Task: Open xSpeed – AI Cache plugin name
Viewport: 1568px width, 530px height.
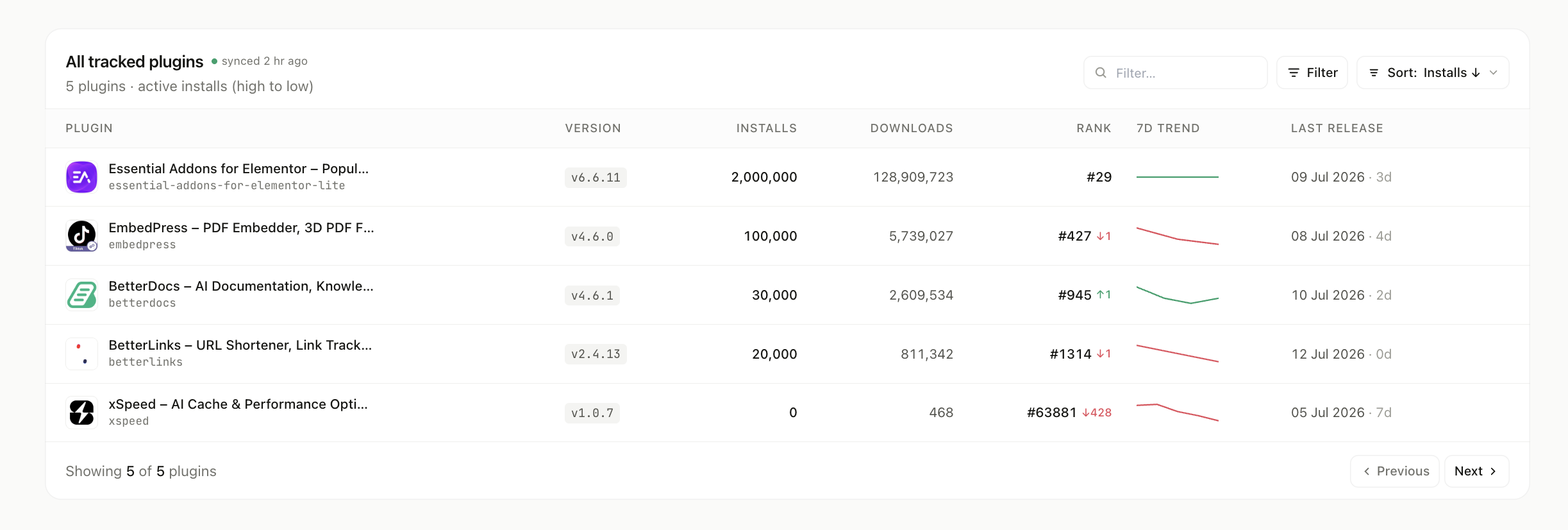Action: (238, 404)
